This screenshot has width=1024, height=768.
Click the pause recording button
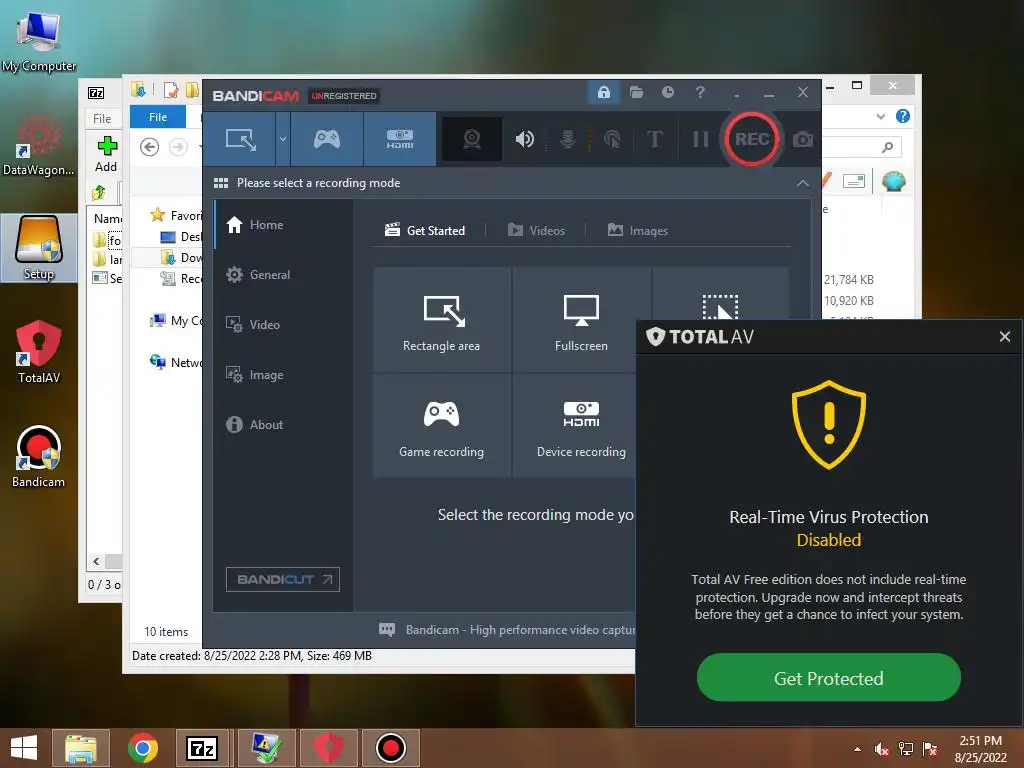[700, 139]
